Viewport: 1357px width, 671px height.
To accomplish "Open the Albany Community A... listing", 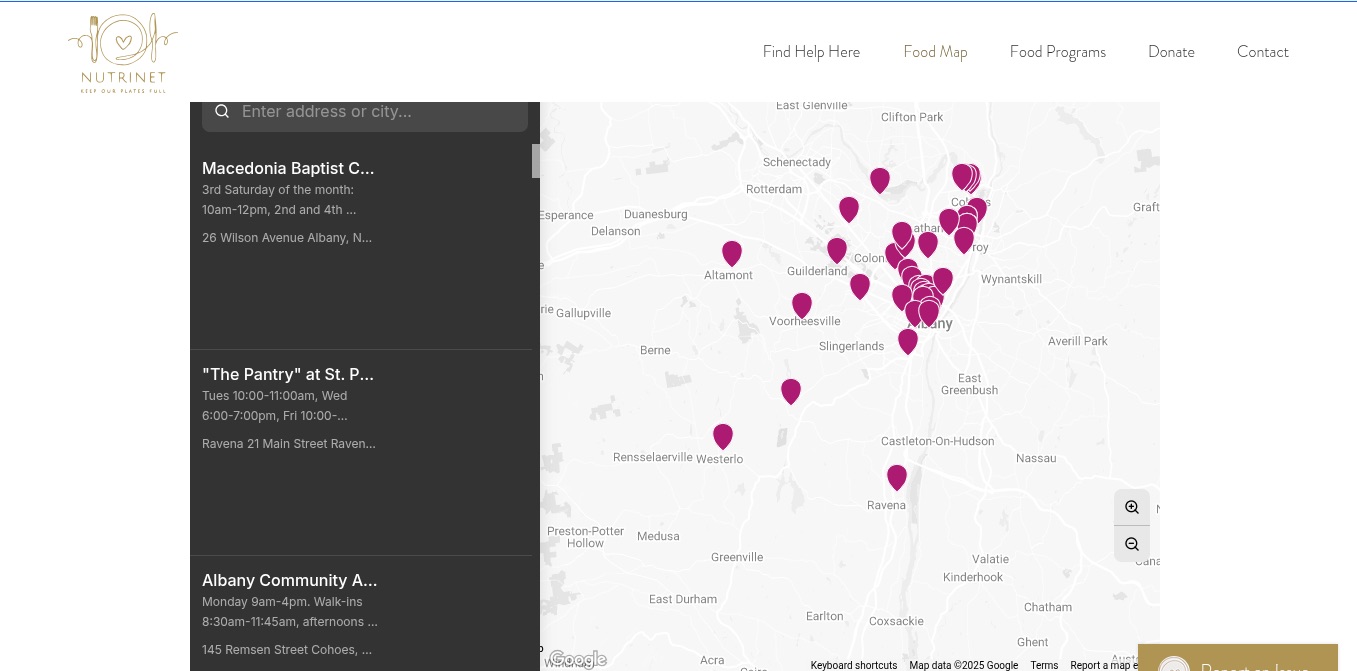I will (x=290, y=580).
